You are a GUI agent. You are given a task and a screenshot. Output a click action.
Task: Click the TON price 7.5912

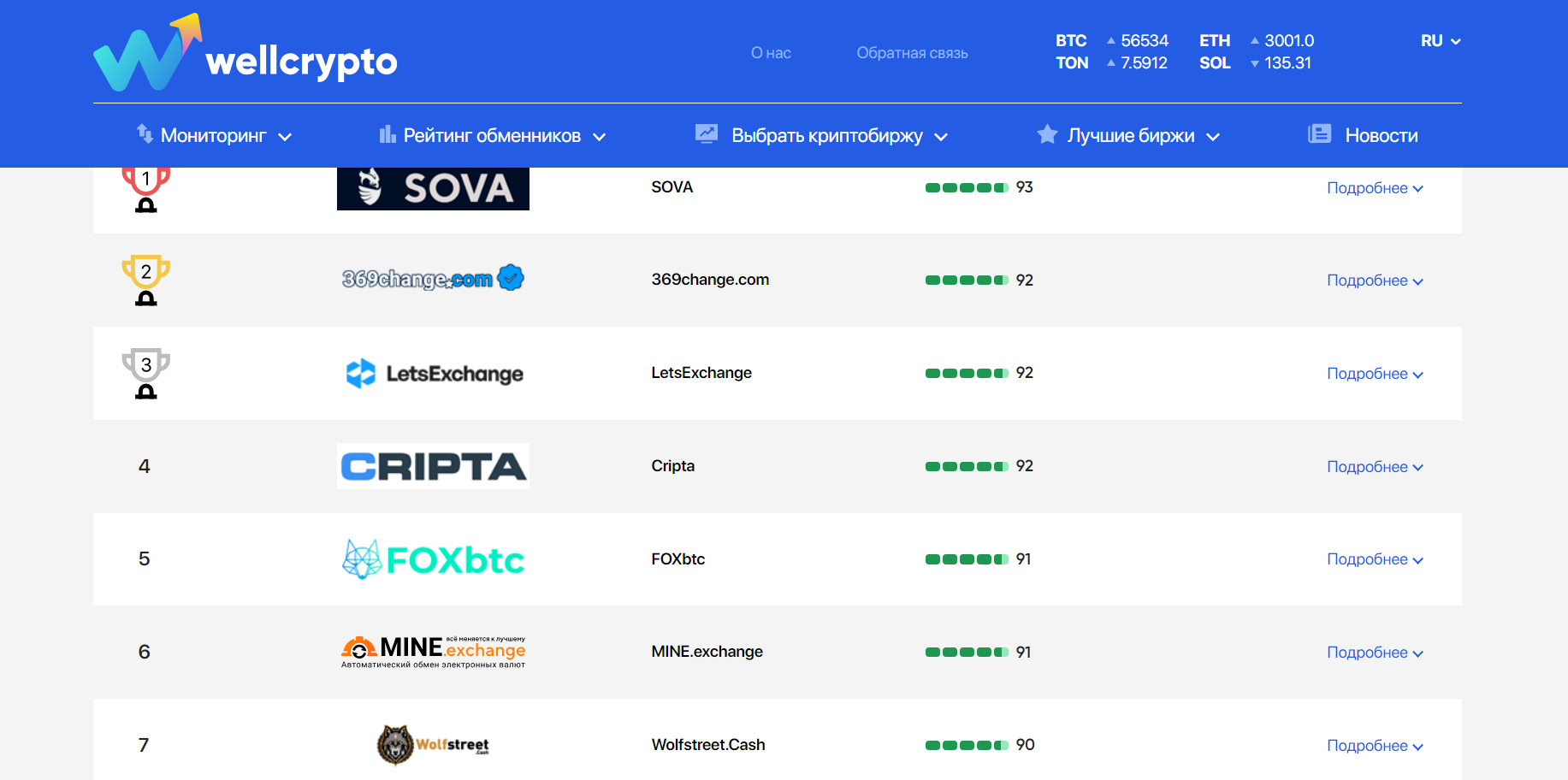1144,63
